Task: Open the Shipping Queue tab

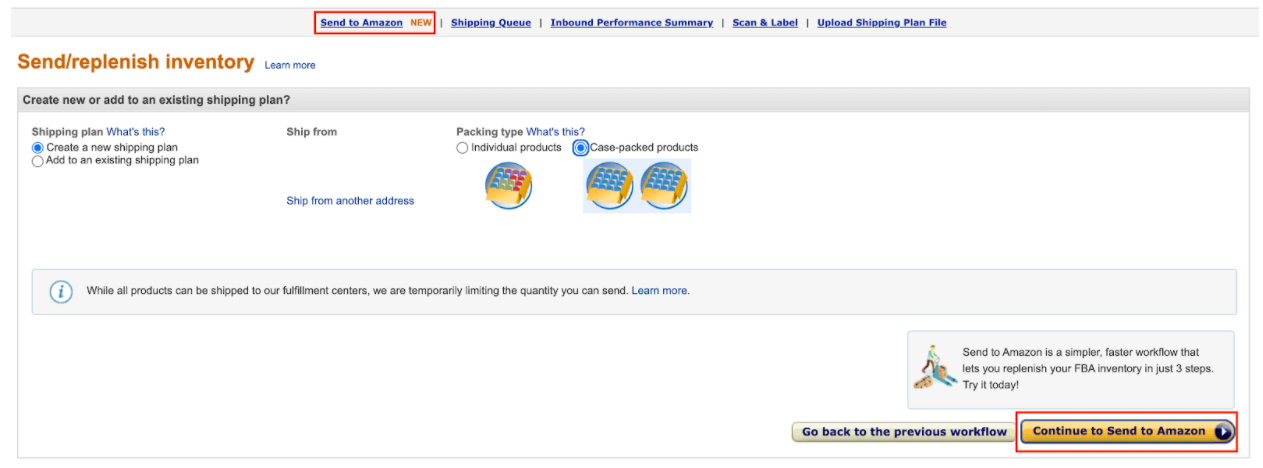Action: click(491, 23)
